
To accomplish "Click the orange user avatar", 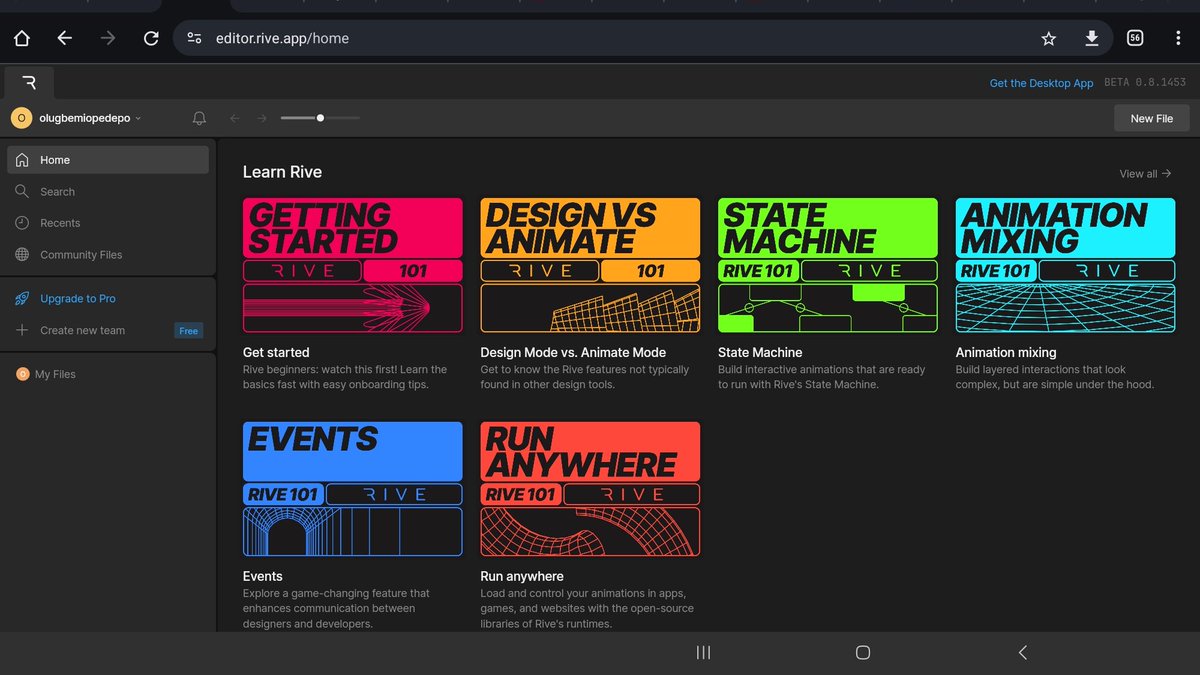I will pyautogui.click(x=21, y=118).
